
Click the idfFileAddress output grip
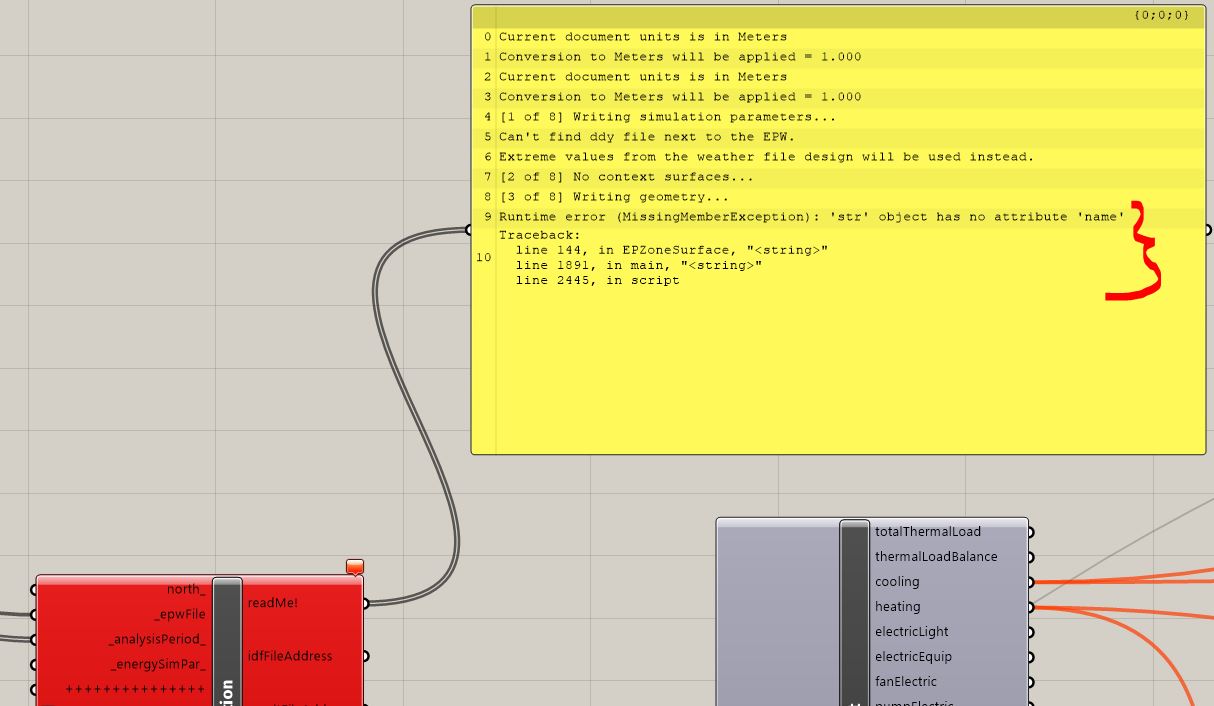pos(366,656)
